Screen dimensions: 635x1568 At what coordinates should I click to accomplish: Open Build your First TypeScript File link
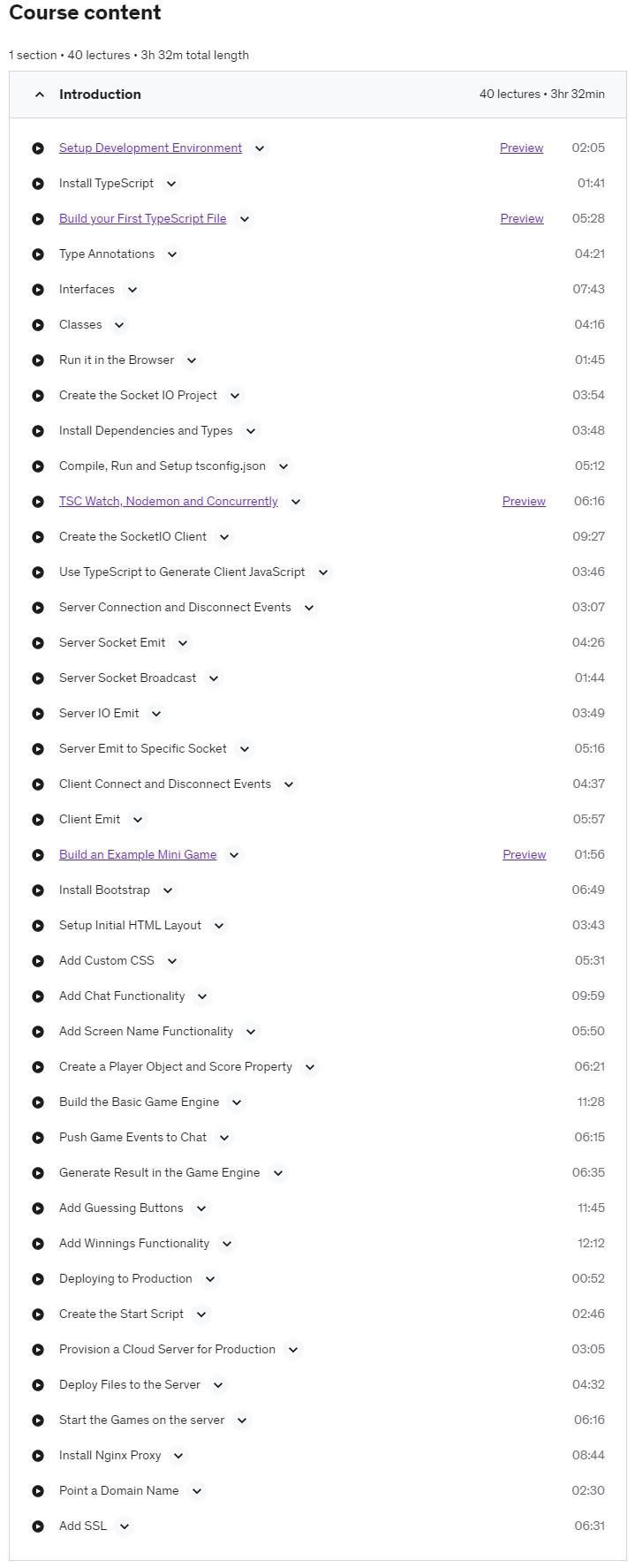pyautogui.click(x=142, y=218)
